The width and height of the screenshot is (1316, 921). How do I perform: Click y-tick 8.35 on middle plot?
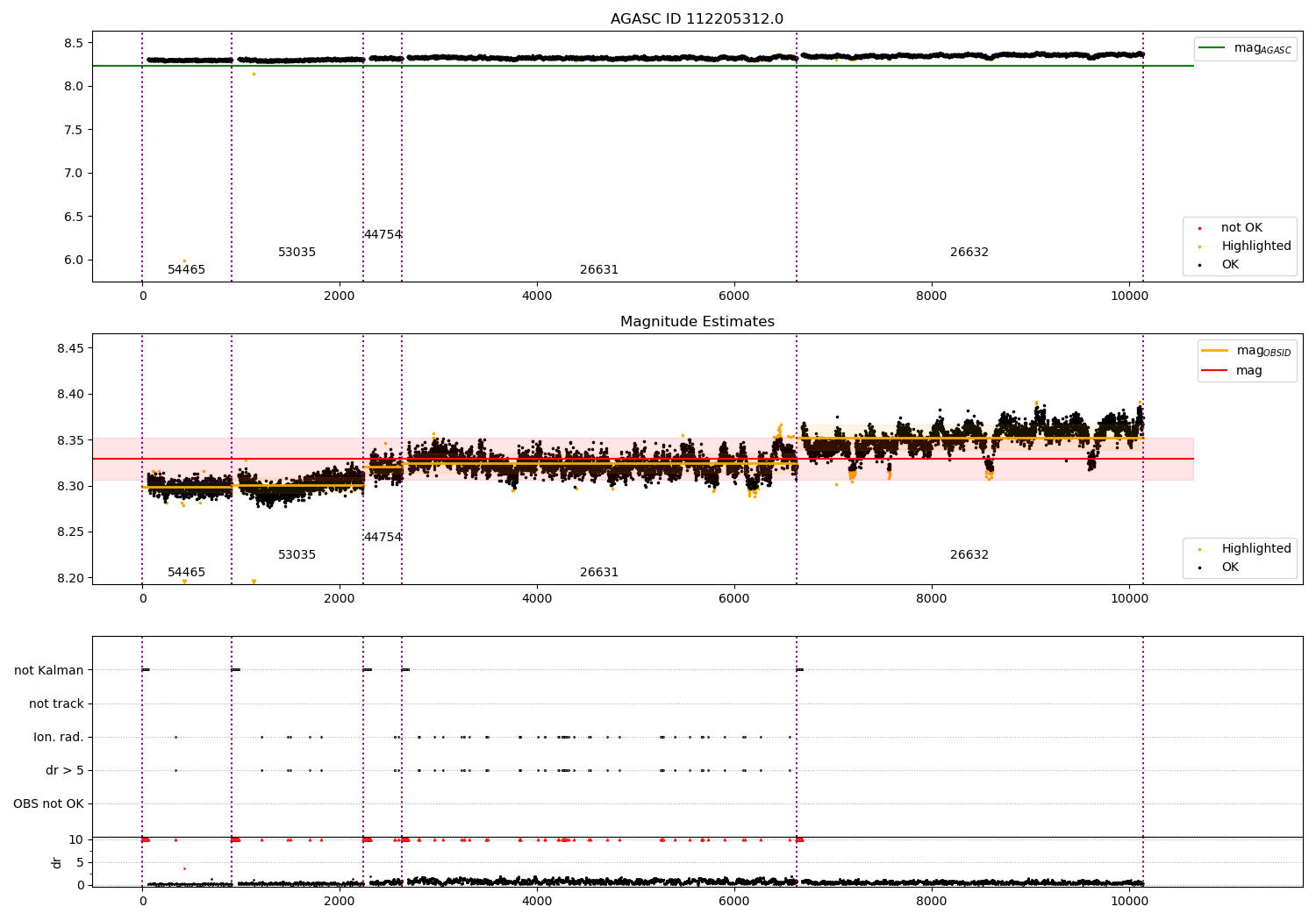(x=70, y=440)
